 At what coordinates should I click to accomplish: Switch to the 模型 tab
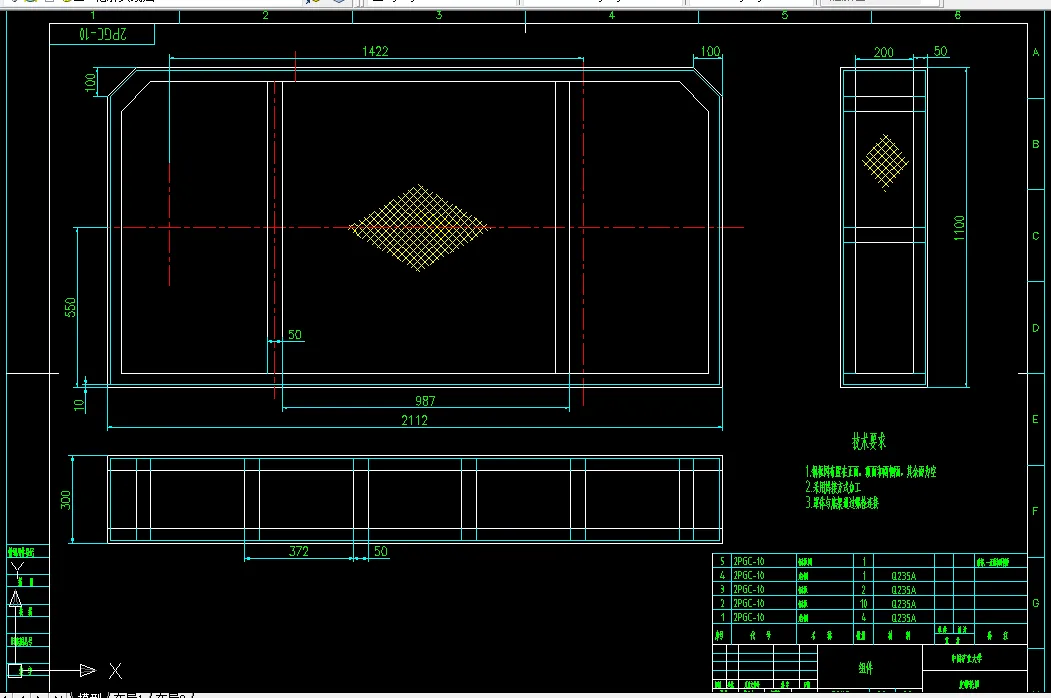pyautogui.click(x=90, y=695)
